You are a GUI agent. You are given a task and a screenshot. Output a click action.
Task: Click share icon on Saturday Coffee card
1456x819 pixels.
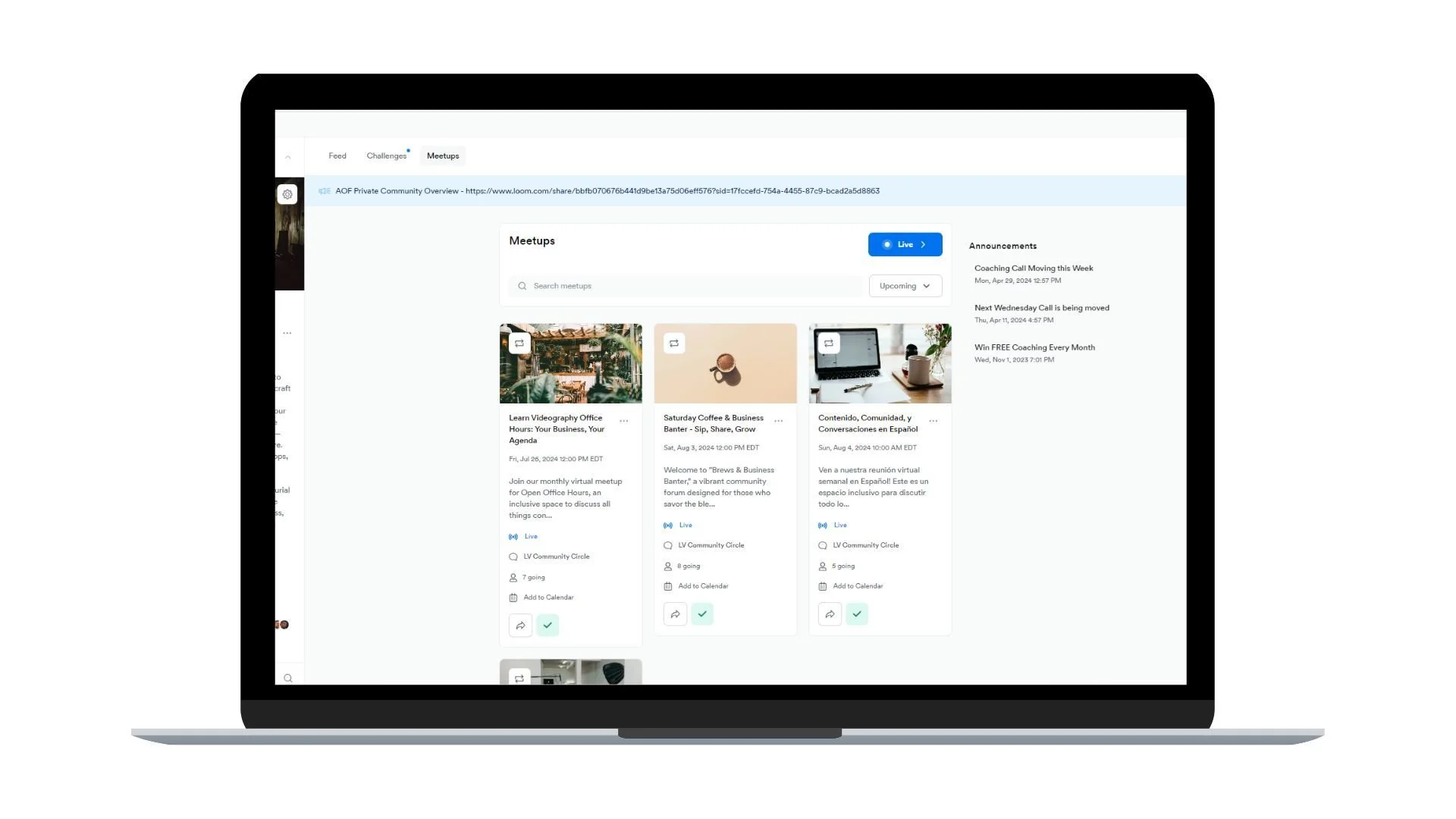click(675, 614)
